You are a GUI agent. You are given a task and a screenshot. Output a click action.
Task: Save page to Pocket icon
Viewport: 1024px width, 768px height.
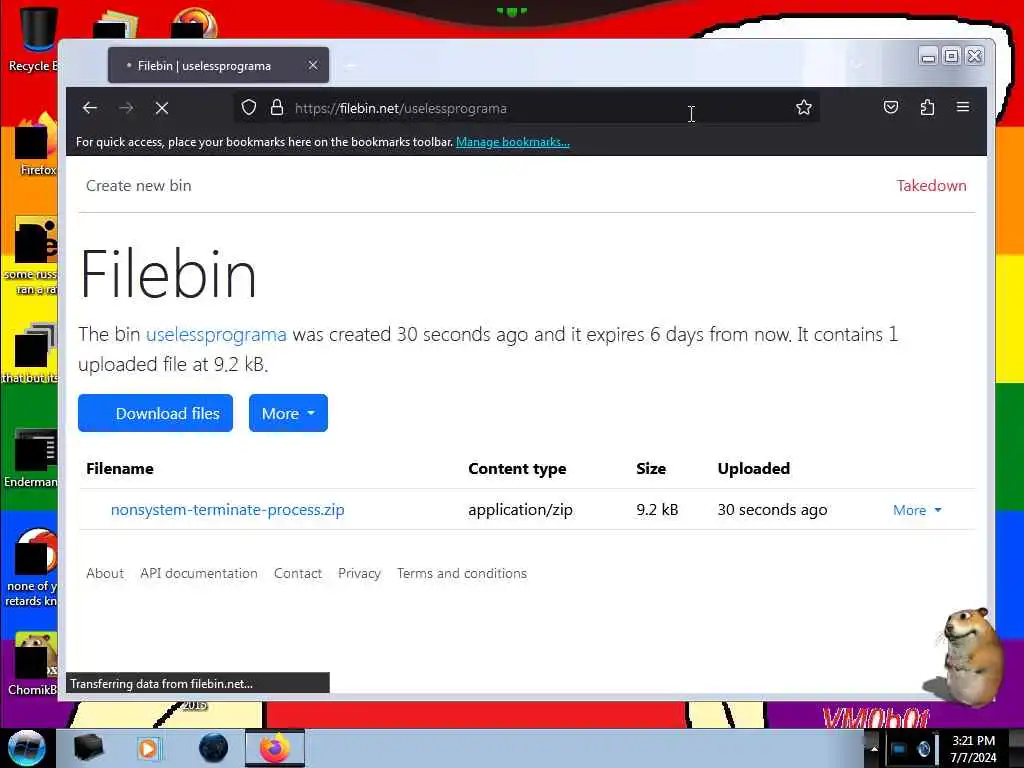pyautogui.click(x=891, y=107)
